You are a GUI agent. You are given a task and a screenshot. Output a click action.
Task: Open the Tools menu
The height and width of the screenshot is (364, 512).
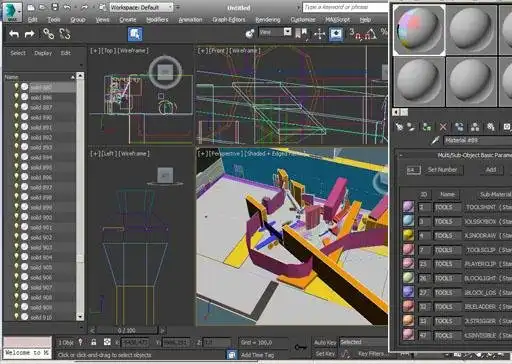point(54,20)
